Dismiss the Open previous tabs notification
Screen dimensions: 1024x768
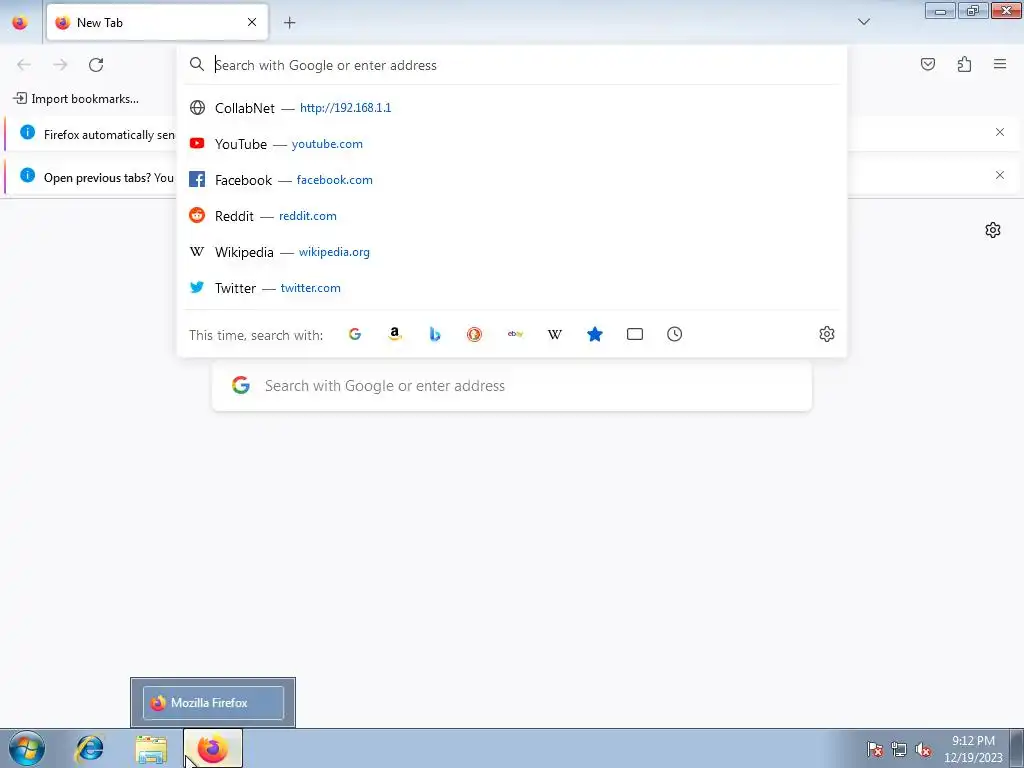pos(1000,175)
